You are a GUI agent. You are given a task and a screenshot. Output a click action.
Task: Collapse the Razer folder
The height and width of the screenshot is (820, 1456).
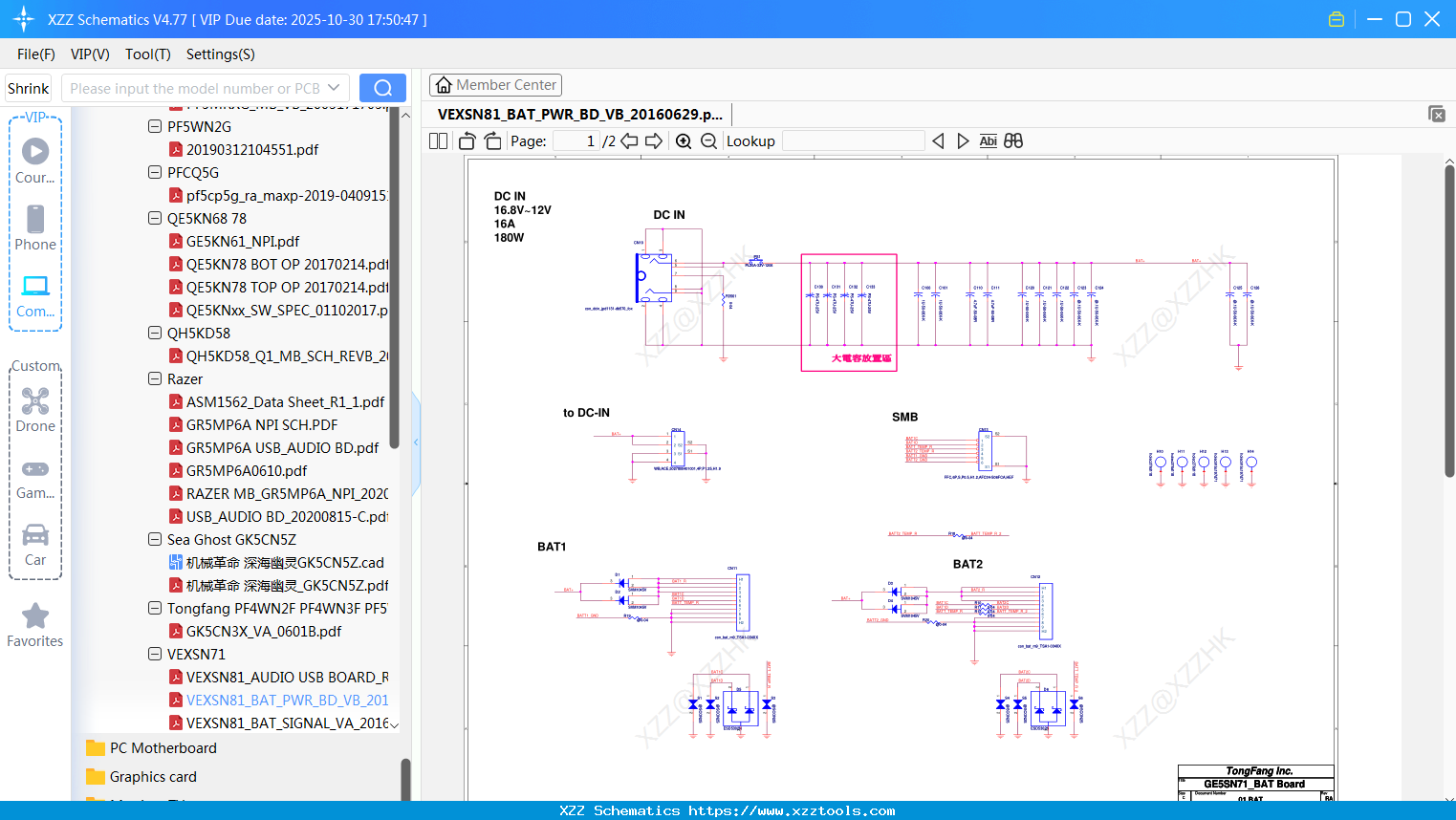click(x=155, y=378)
